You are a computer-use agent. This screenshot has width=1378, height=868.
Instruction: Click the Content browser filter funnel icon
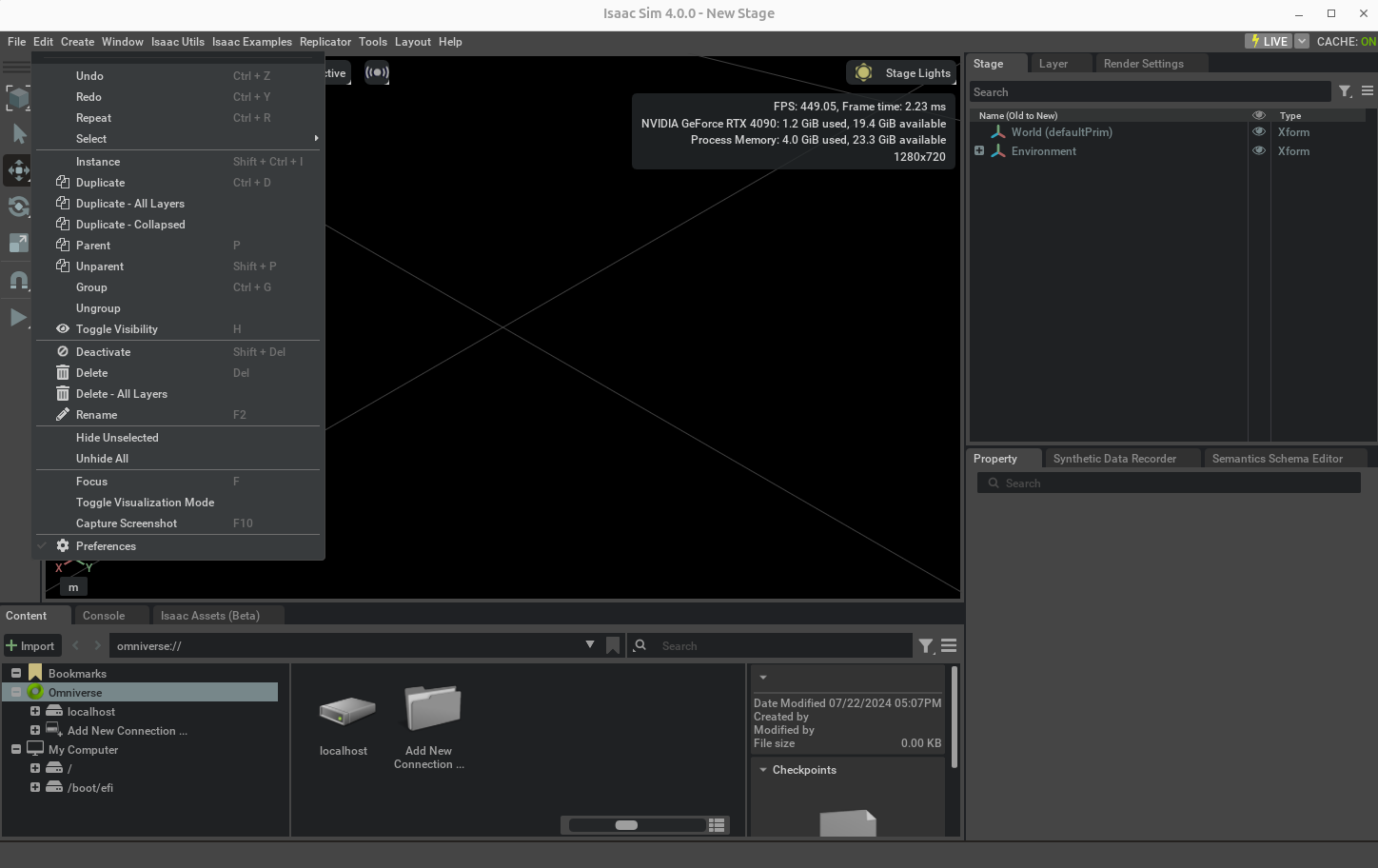926,646
